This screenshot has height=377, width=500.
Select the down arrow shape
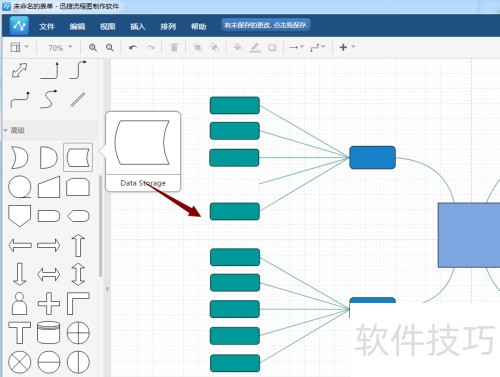tap(20, 274)
